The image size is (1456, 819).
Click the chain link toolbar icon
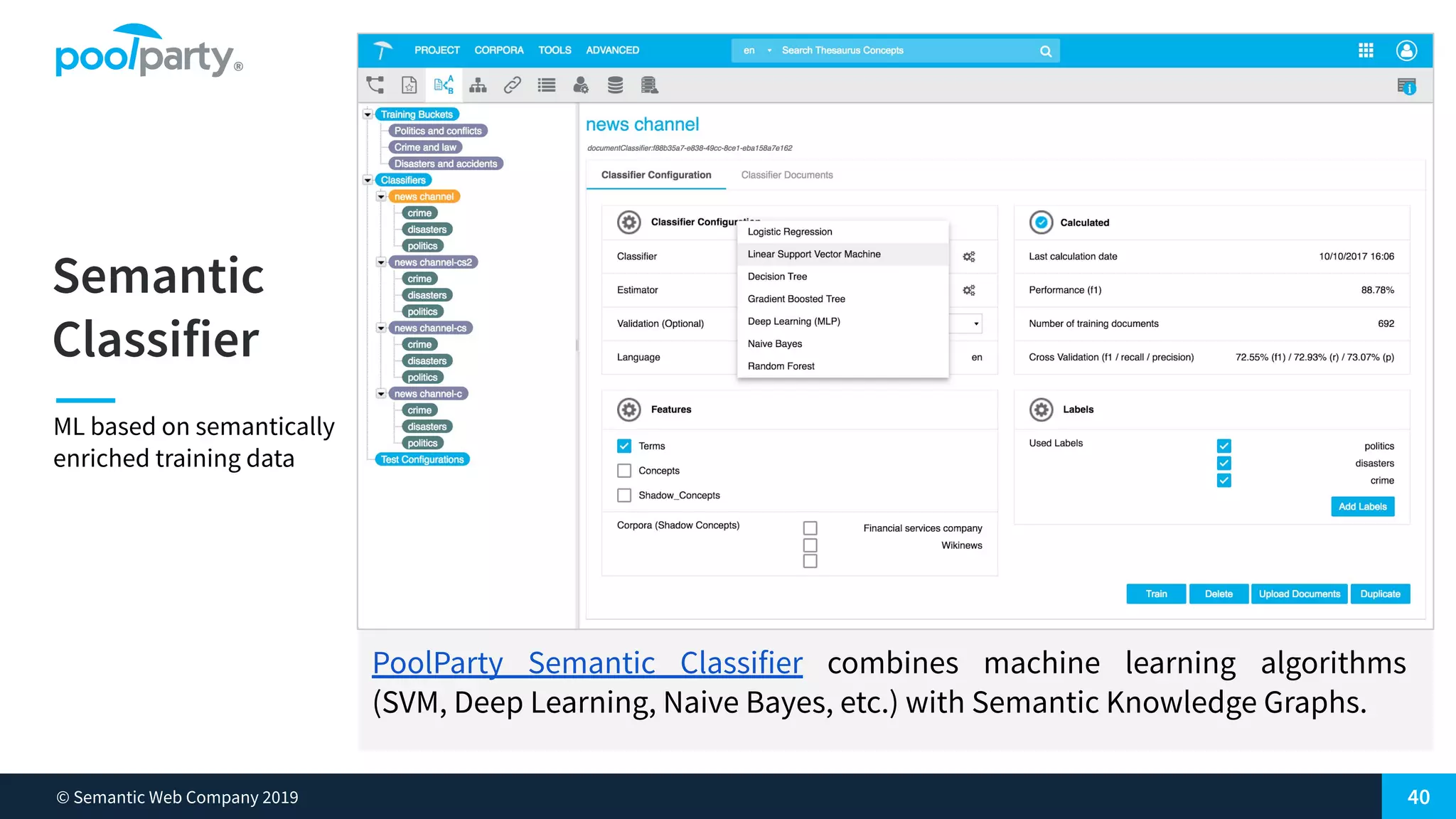pyautogui.click(x=512, y=85)
